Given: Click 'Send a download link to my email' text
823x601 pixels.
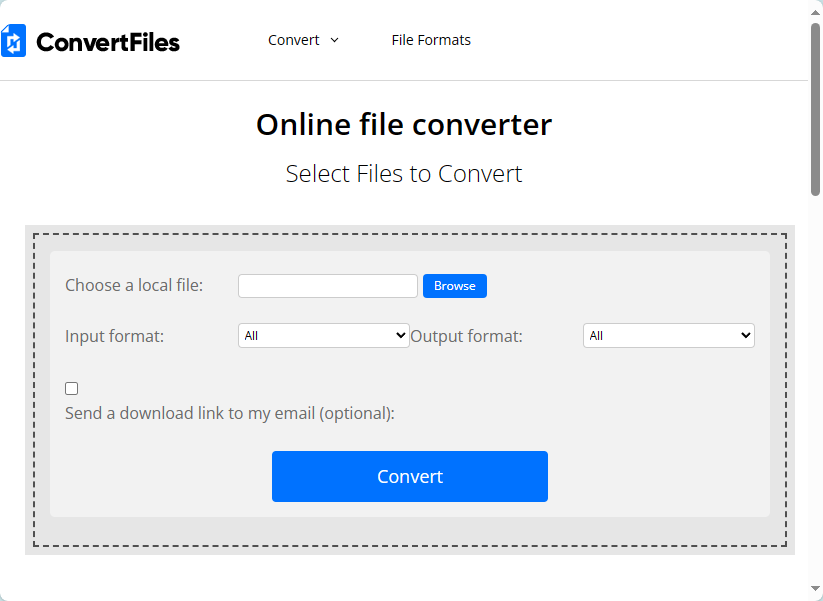Looking at the screenshot, I should (x=229, y=414).
